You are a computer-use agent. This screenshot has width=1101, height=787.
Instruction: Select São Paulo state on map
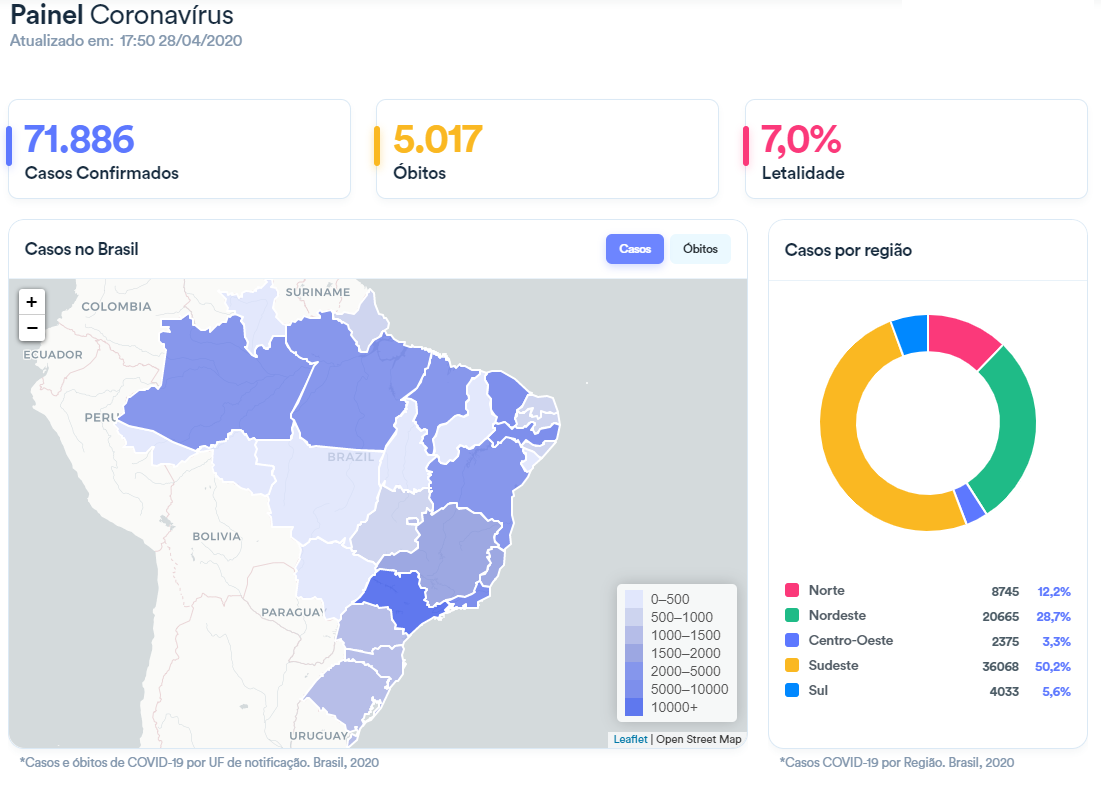tap(400, 598)
